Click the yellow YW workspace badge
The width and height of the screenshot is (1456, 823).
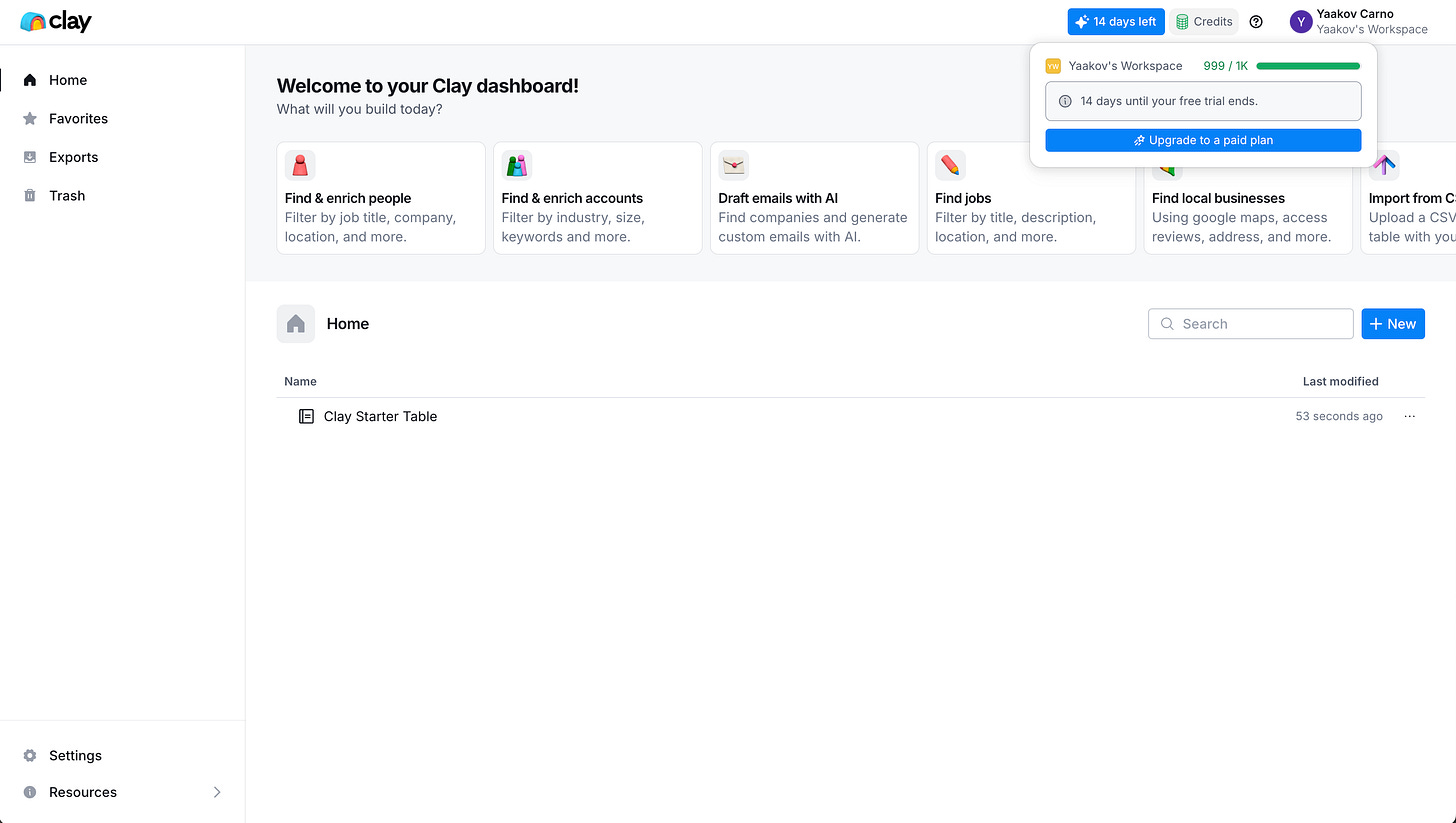(1053, 66)
